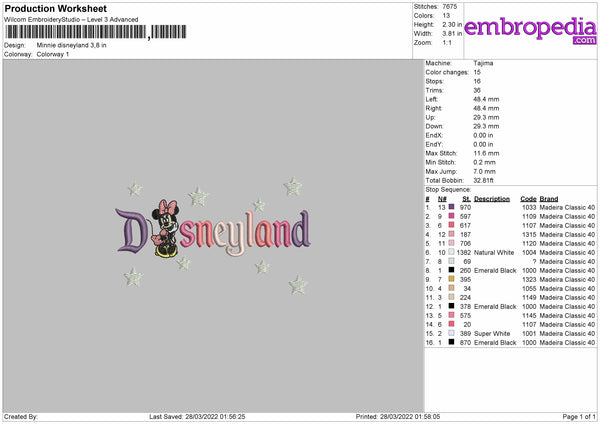Click the Stitches value '7675'
The image size is (600, 424).
click(450, 7)
